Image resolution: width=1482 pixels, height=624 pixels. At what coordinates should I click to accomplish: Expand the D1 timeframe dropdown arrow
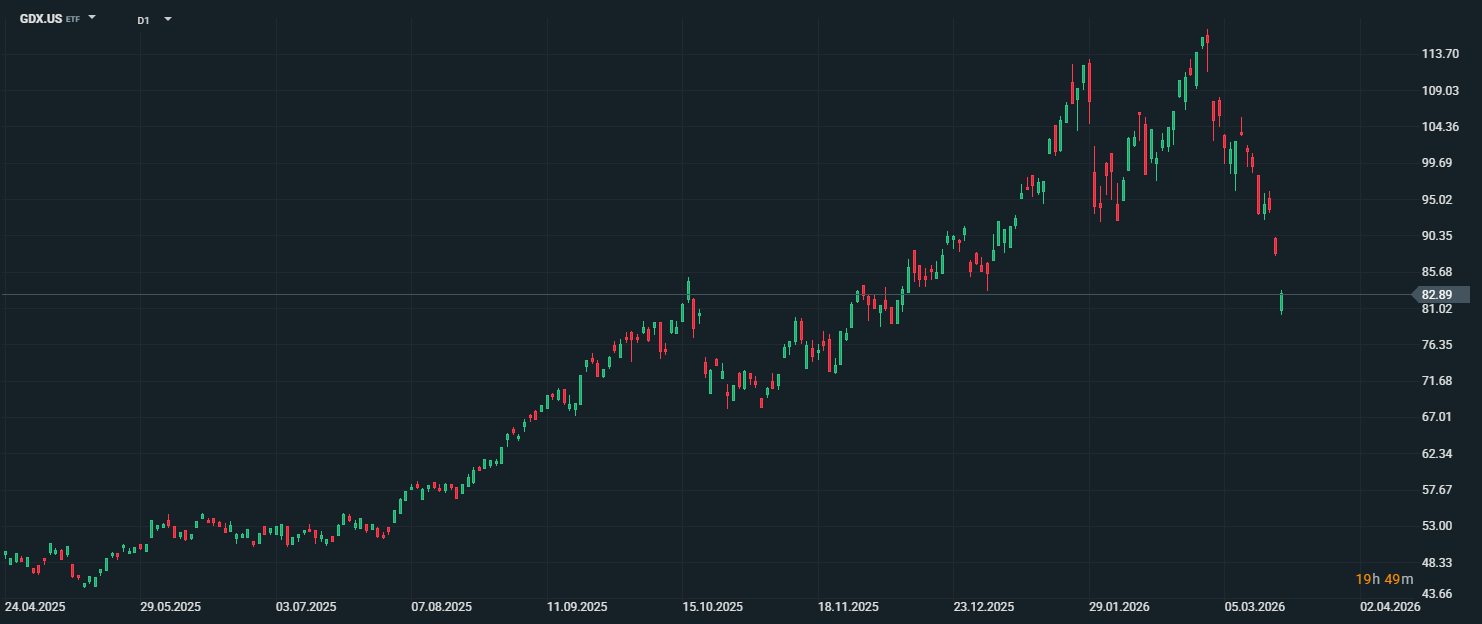pyautogui.click(x=167, y=19)
